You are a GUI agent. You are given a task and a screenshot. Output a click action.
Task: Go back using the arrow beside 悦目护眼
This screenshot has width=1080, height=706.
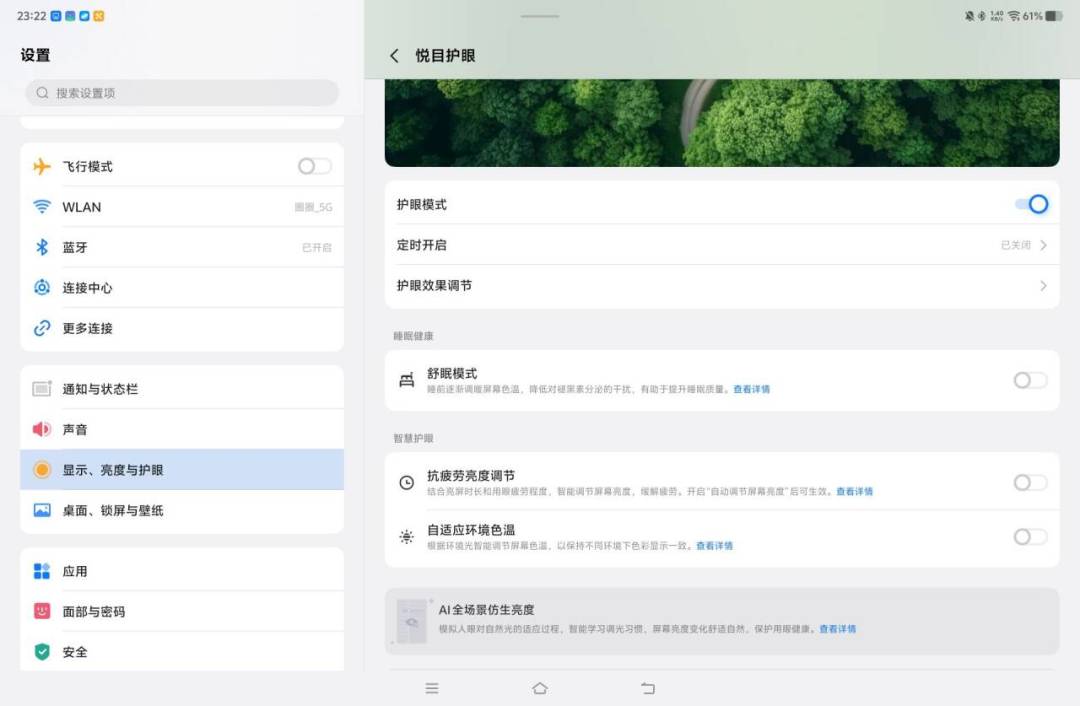394,56
